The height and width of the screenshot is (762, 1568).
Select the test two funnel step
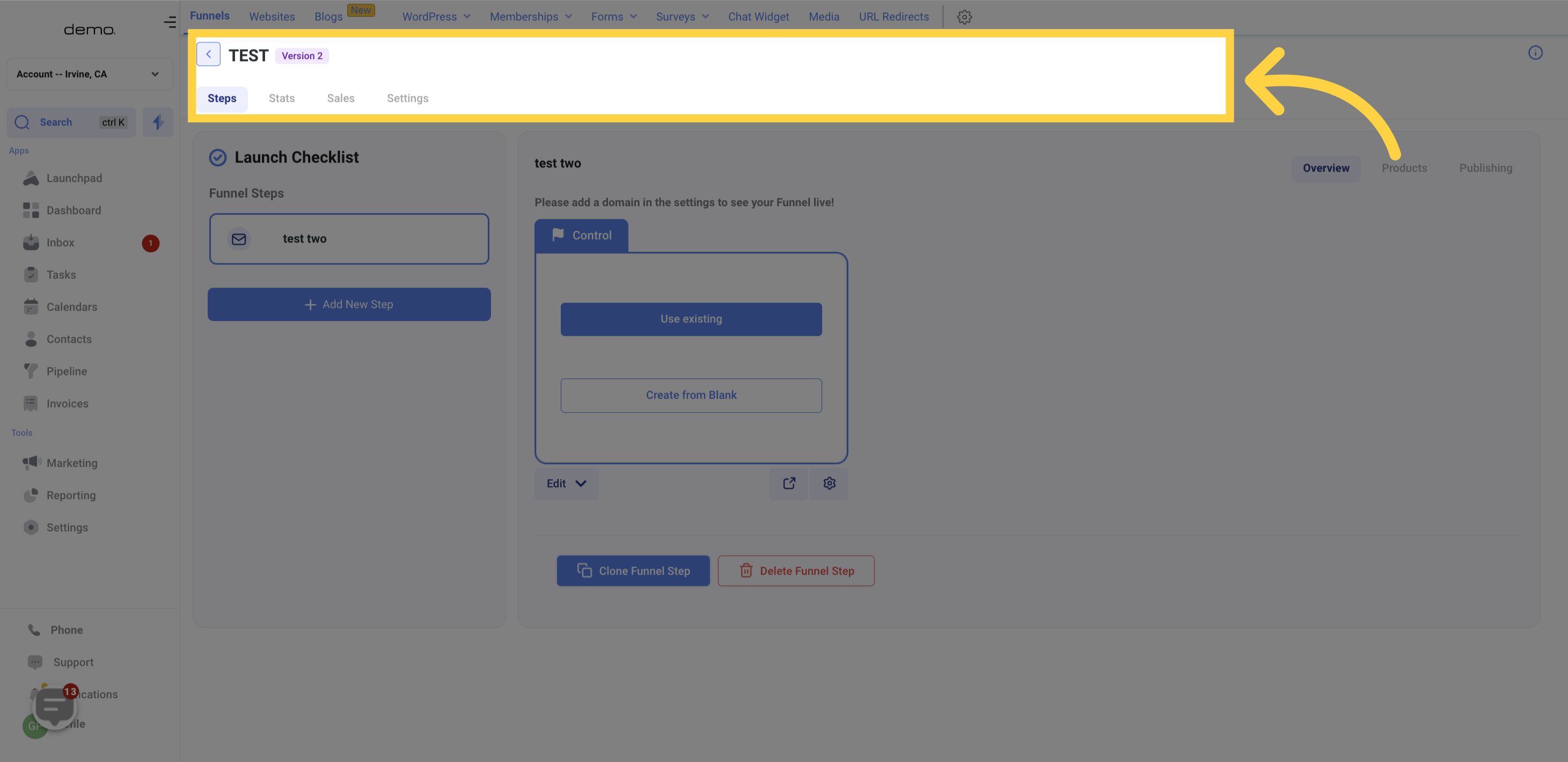coord(349,239)
